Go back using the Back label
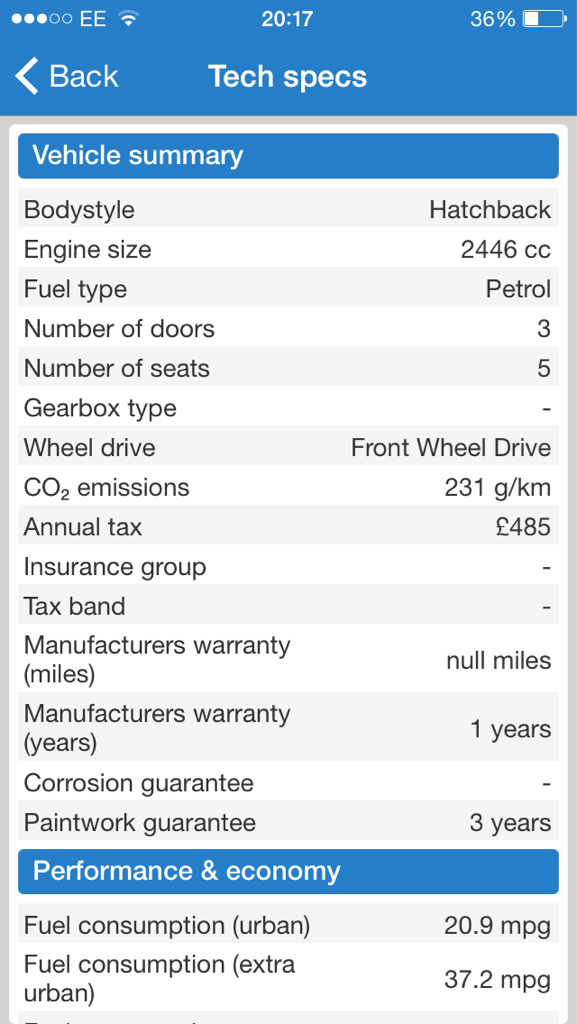Image resolution: width=577 pixels, height=1024 pixels. [84, 76]
